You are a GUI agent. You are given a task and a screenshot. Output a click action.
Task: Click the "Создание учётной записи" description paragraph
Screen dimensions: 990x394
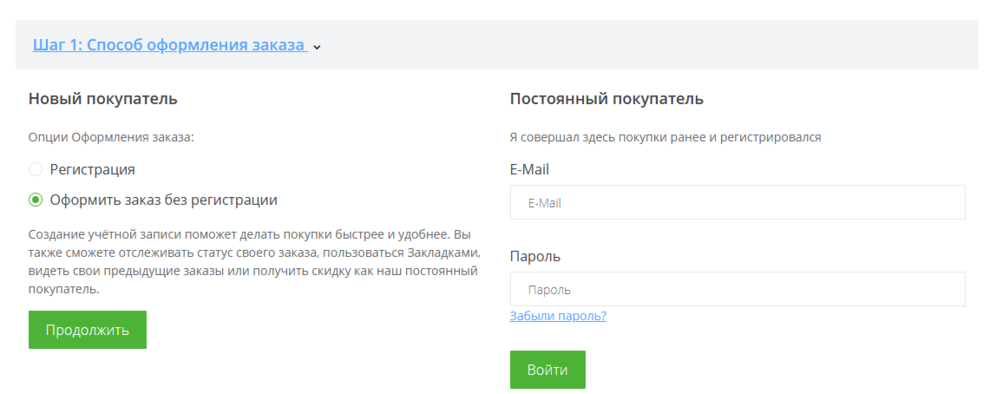coord(255,262)
